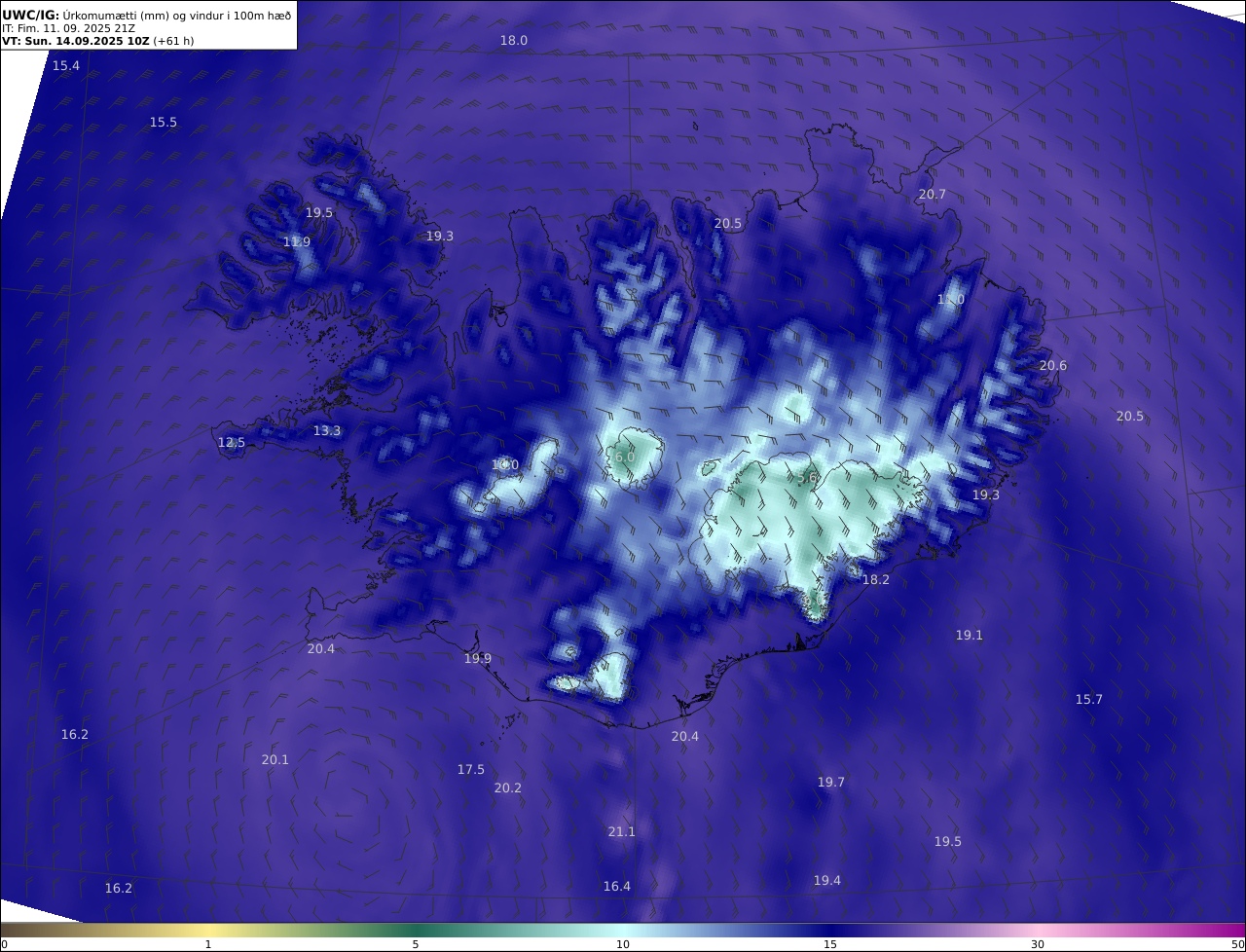Click the 6.0 value on the glacier
Viewport: 1246px width, 952px height.
(x=625, y=457)
